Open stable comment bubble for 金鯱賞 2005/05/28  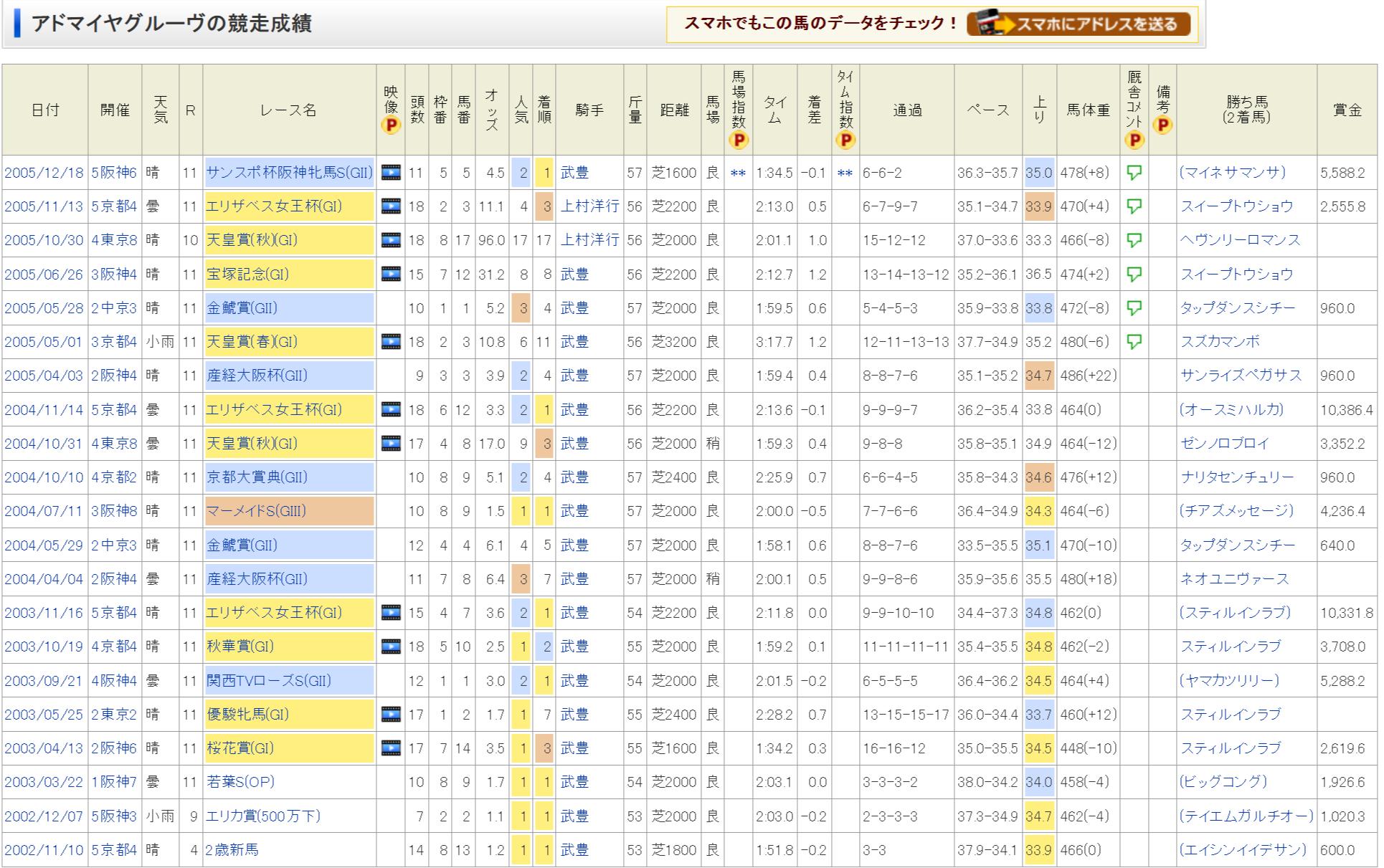tap(1134, 308)
